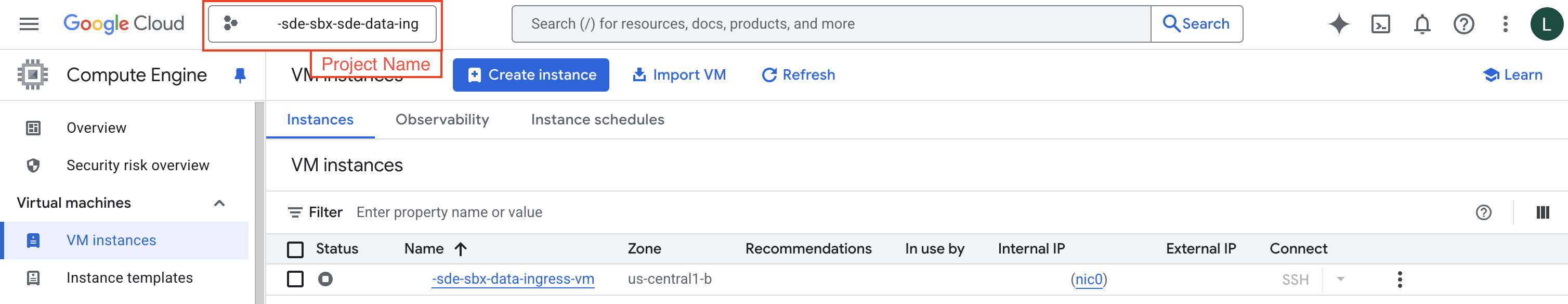This screenshot has height=304, width=1568.
Task: Open the help question mark menu
Action: 1464,24
